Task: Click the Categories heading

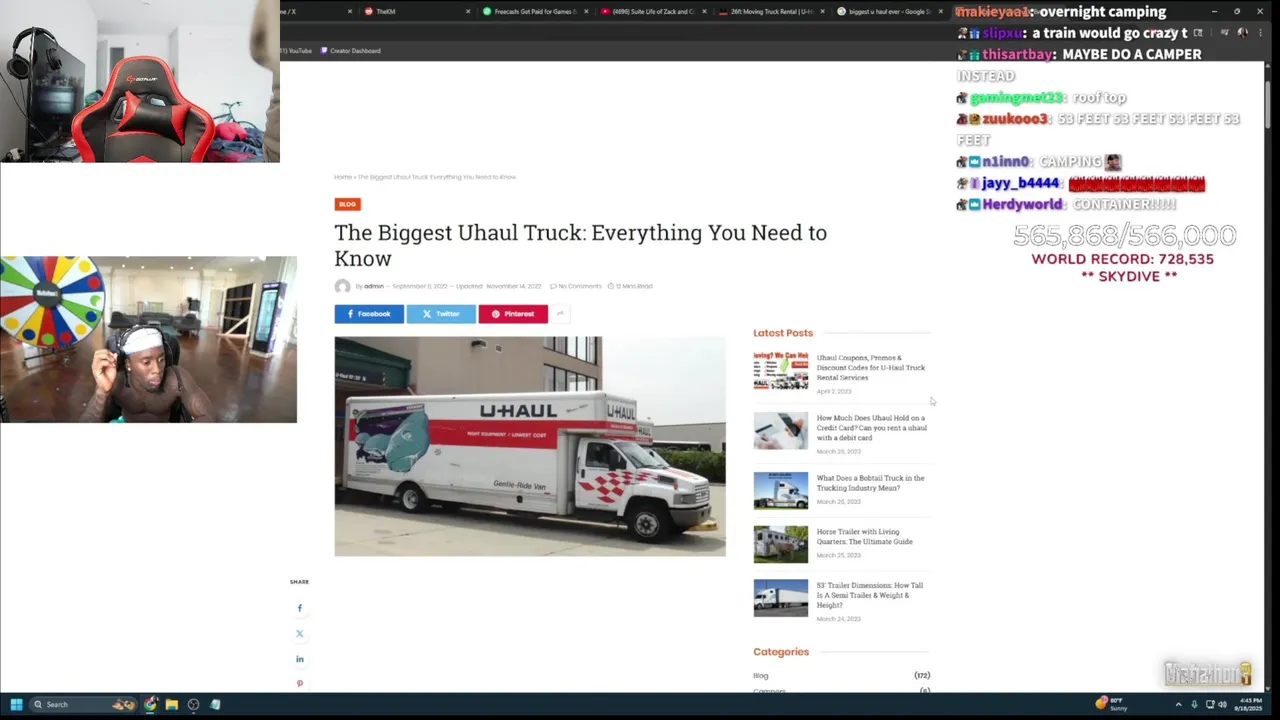Action: pos(781,652)
